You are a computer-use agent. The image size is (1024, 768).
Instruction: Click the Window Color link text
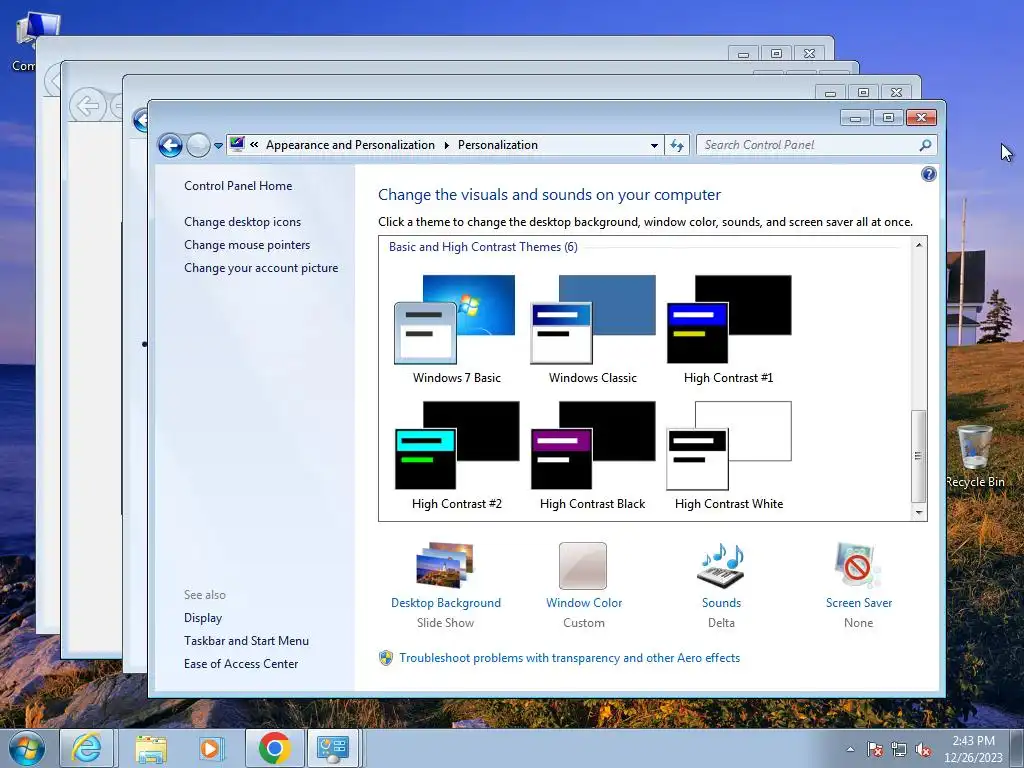tap(584, 603)
